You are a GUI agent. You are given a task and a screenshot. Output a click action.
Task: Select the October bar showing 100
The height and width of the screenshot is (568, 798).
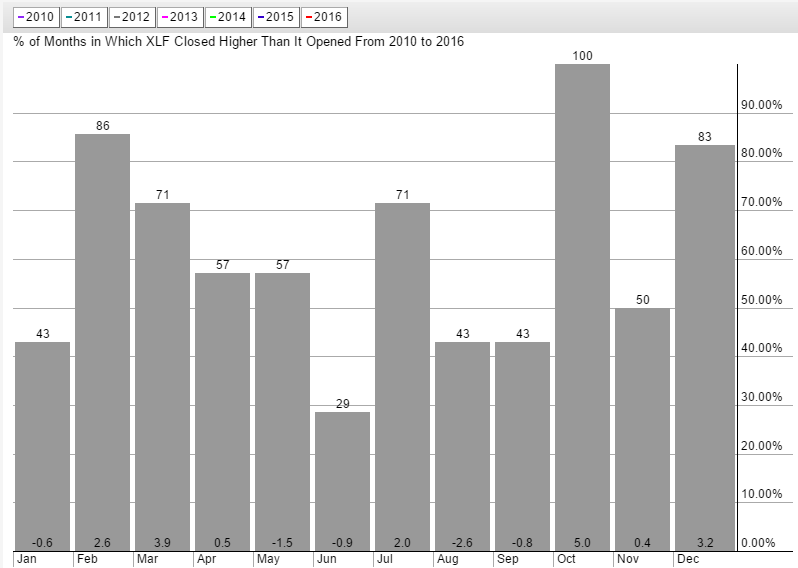[583, 307]
